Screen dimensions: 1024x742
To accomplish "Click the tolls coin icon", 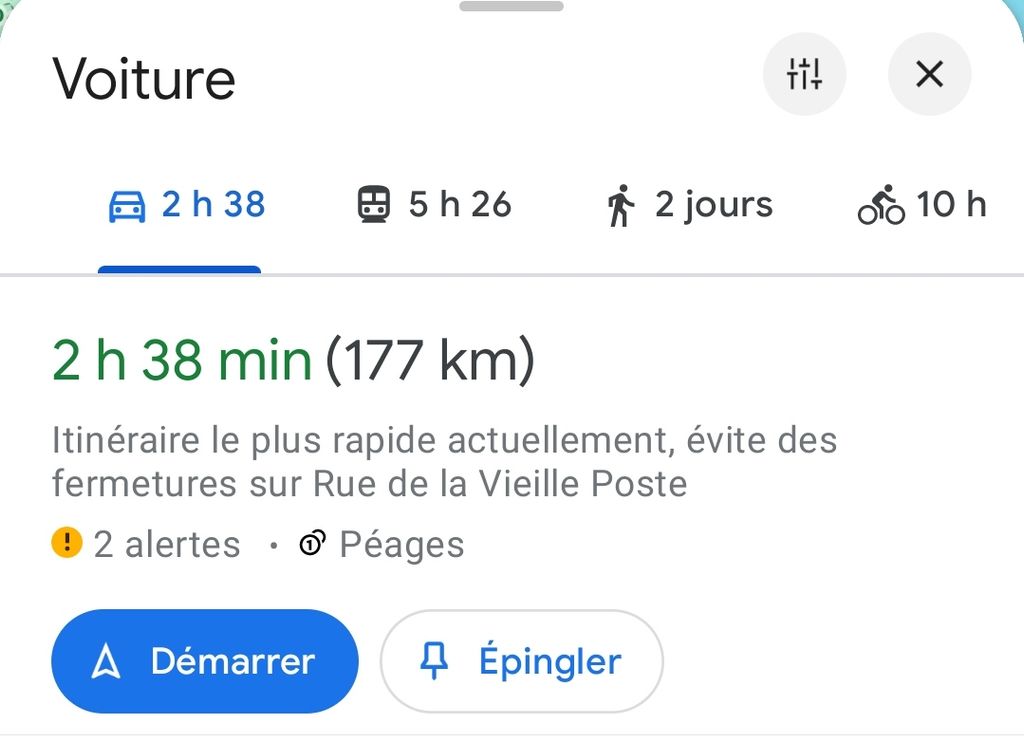I will pyautogui.click(x=313, y=544).
